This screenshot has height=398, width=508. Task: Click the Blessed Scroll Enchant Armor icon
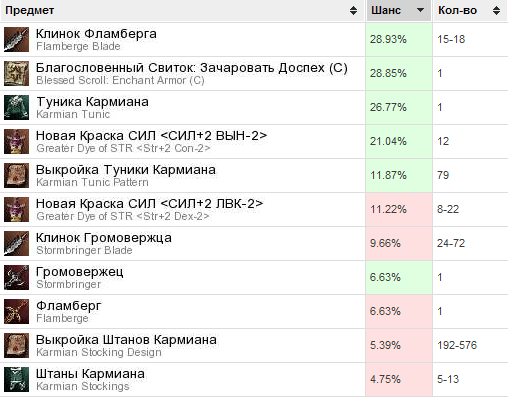(16, 74)
